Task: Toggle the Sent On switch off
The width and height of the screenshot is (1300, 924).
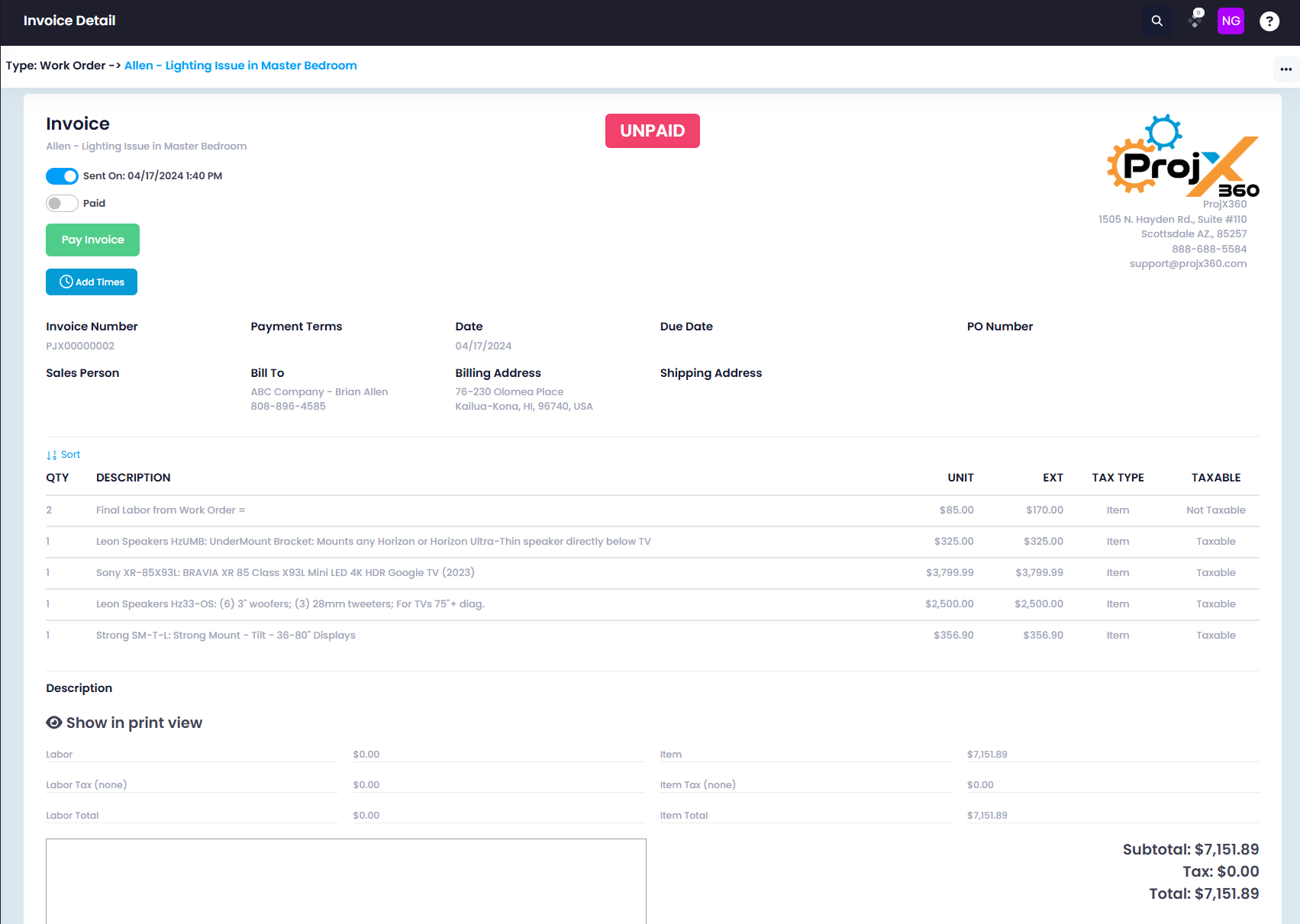Action: click(x=62, y=176)
